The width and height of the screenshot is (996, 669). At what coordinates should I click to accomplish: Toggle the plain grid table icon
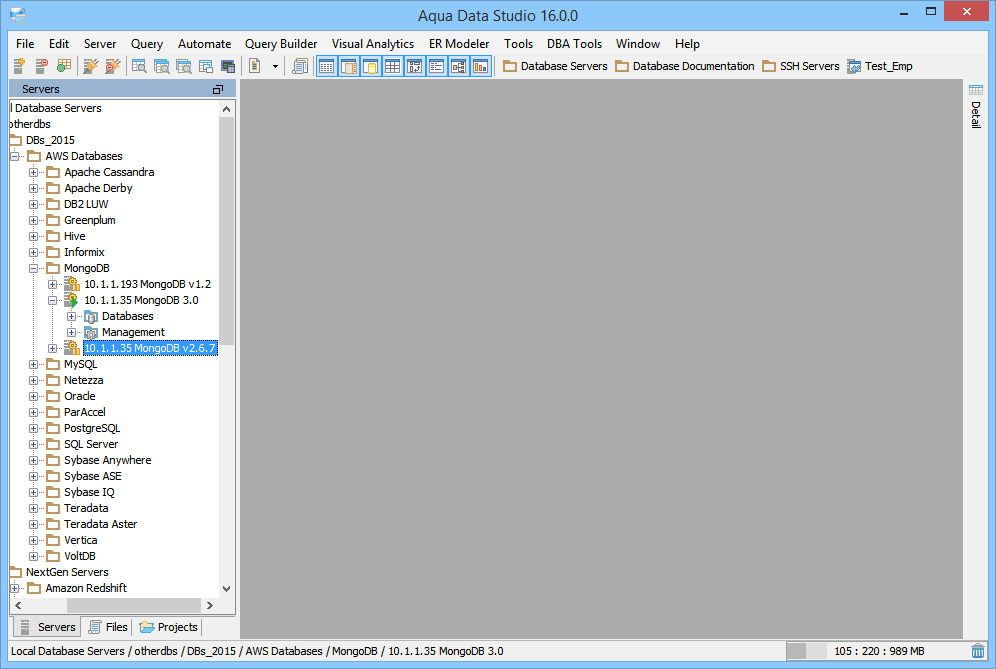click(393, 65)
